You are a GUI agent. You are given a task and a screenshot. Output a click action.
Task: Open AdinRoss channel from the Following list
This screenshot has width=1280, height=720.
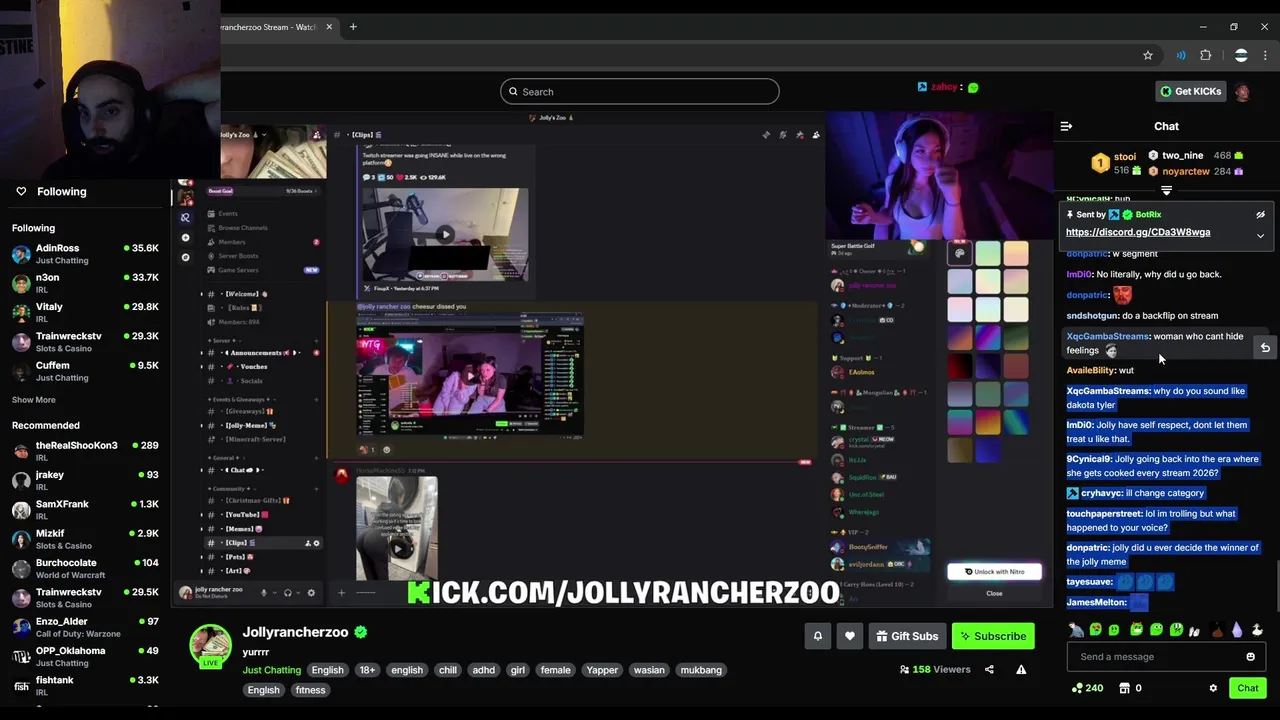[x=85, y=254]
